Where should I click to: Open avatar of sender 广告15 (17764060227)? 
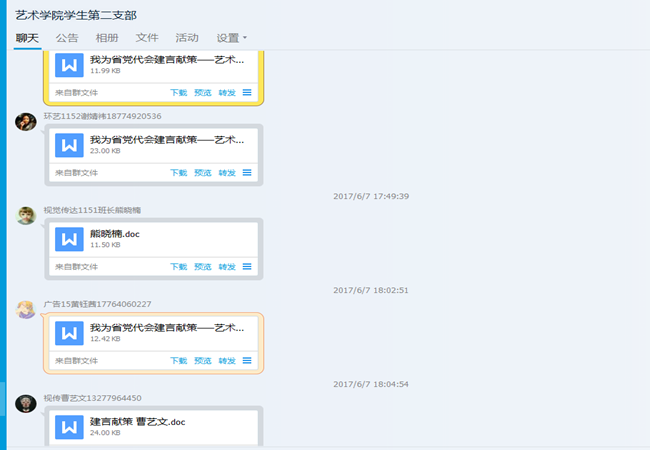[26, 310]
